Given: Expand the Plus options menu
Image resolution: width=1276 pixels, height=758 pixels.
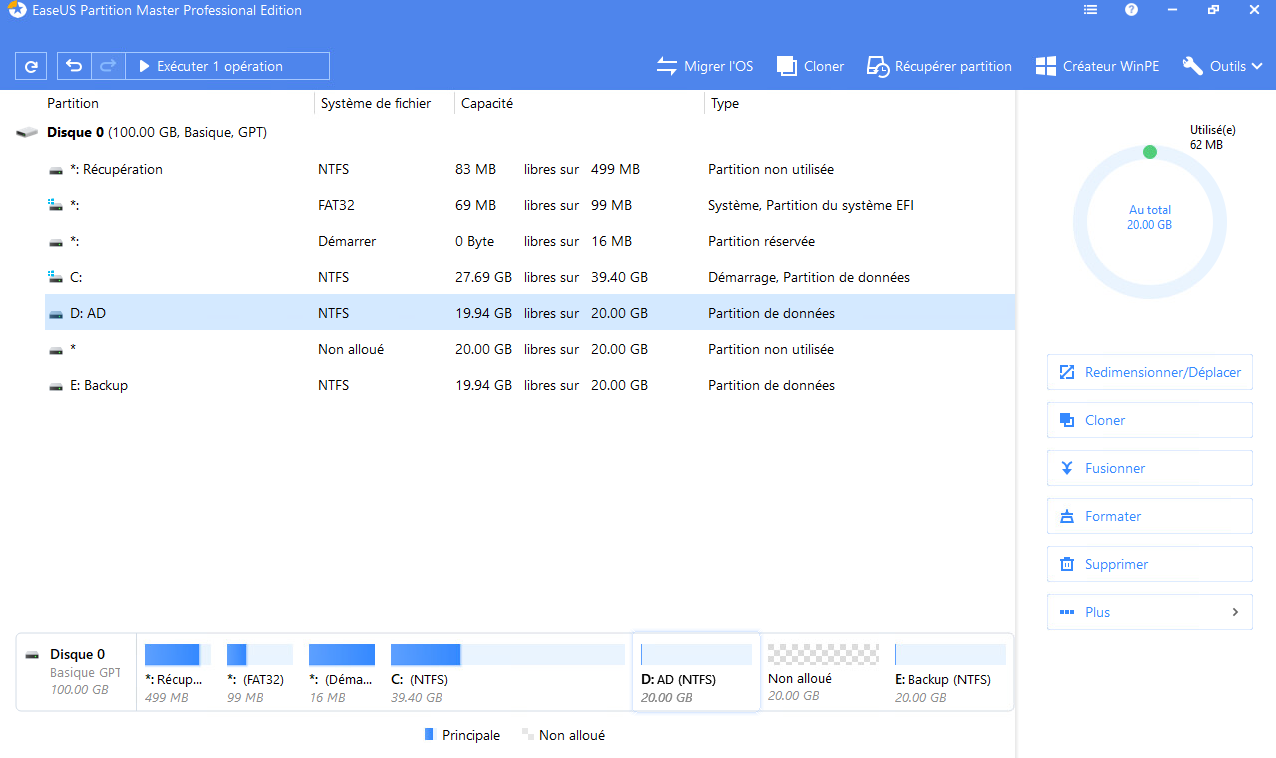Looking at the screenshot, I should 1150,612.
